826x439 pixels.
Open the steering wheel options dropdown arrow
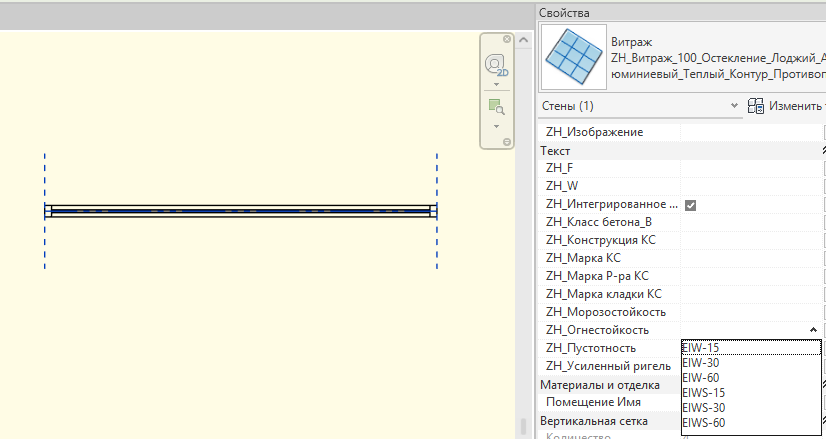pyautogui.click(x=496, y=84)
